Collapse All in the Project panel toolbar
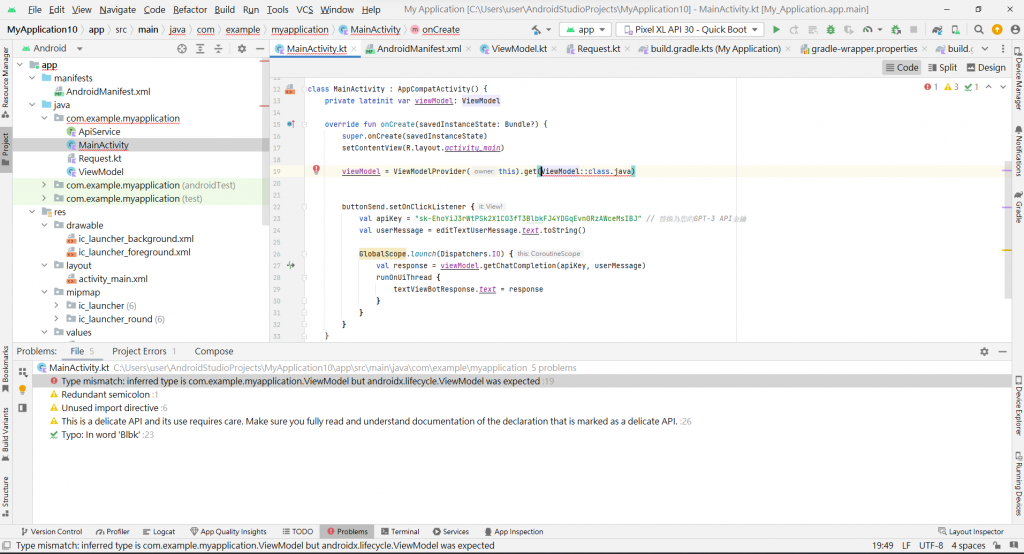The height and width of the screenshot is (554, 1024). [218, 48]
